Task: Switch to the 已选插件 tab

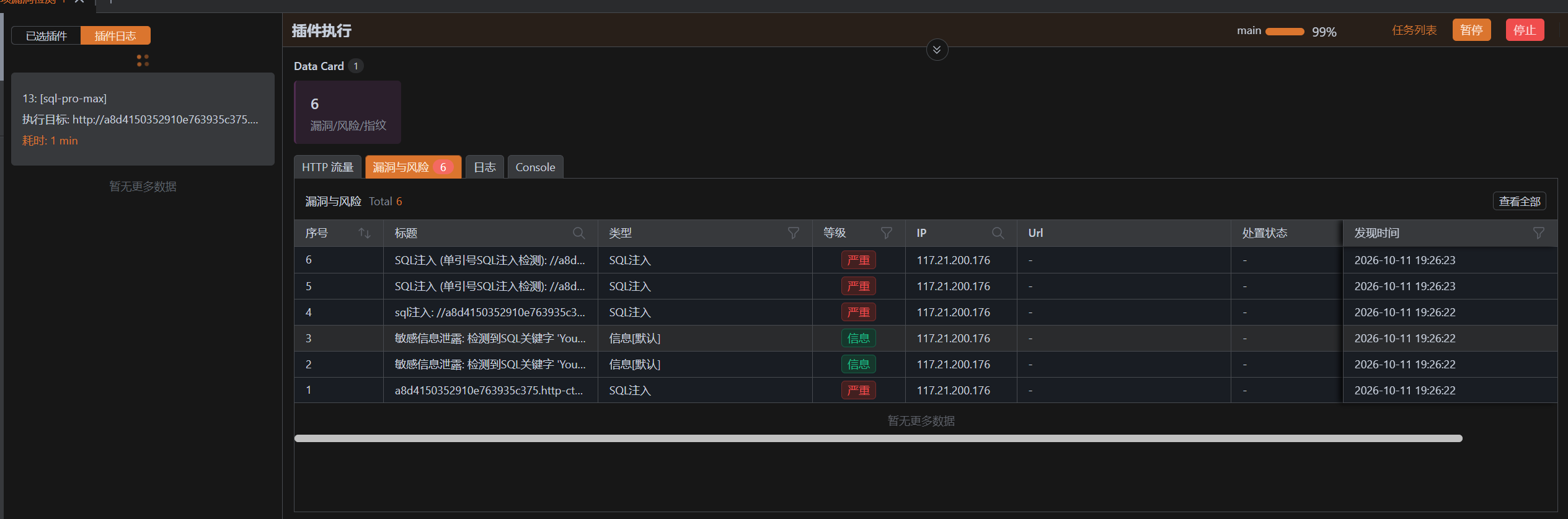Action: click(x=47, y=36)
